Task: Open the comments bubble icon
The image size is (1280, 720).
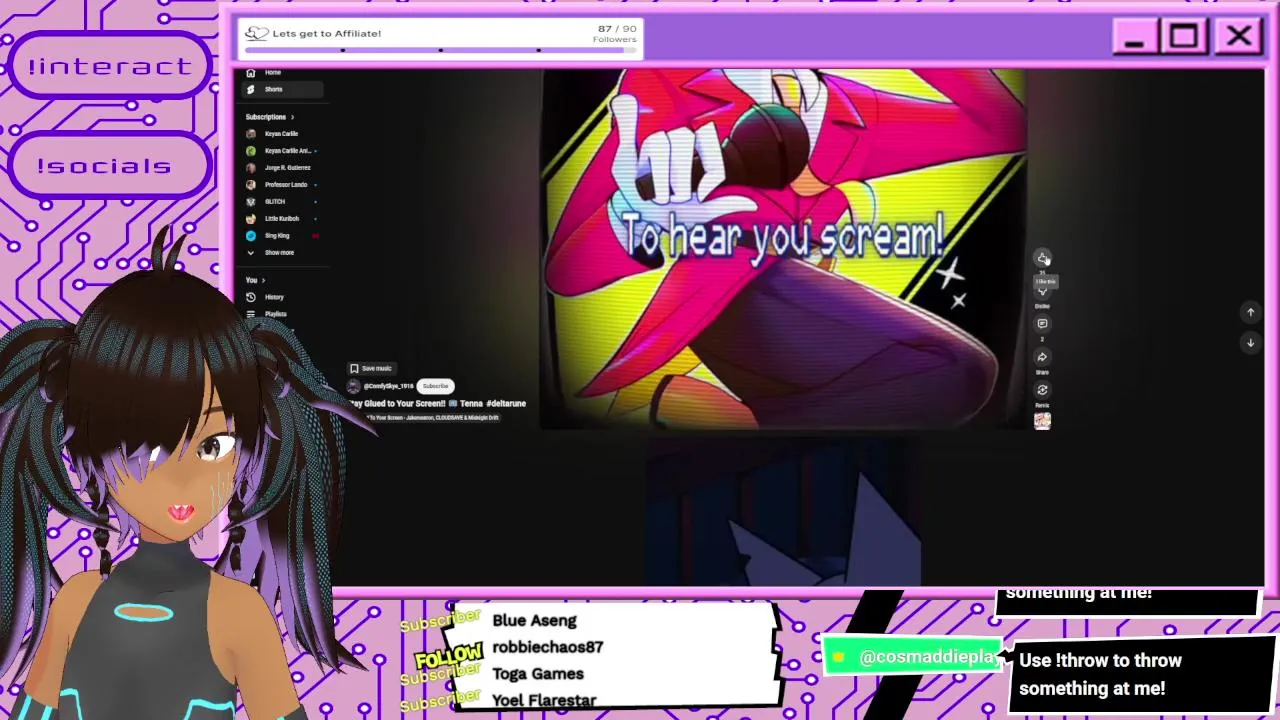Action: [x=1042, y=324]
